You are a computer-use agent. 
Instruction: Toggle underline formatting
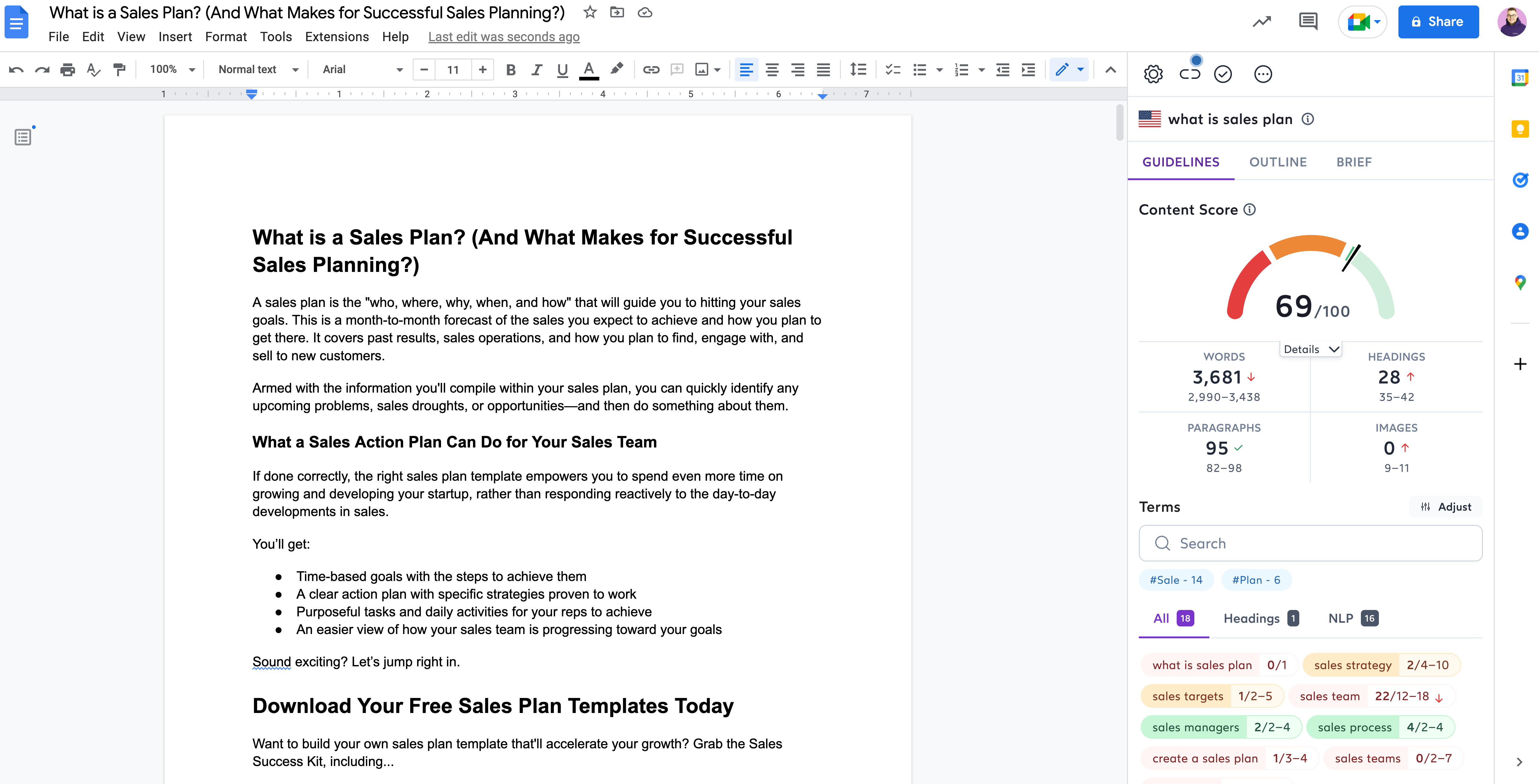[561, 70]
